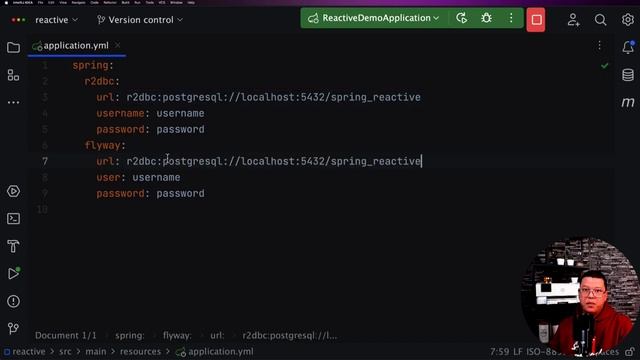Click the green inspection checkmark widget
640x360 pixels.
tap(604, 65)
